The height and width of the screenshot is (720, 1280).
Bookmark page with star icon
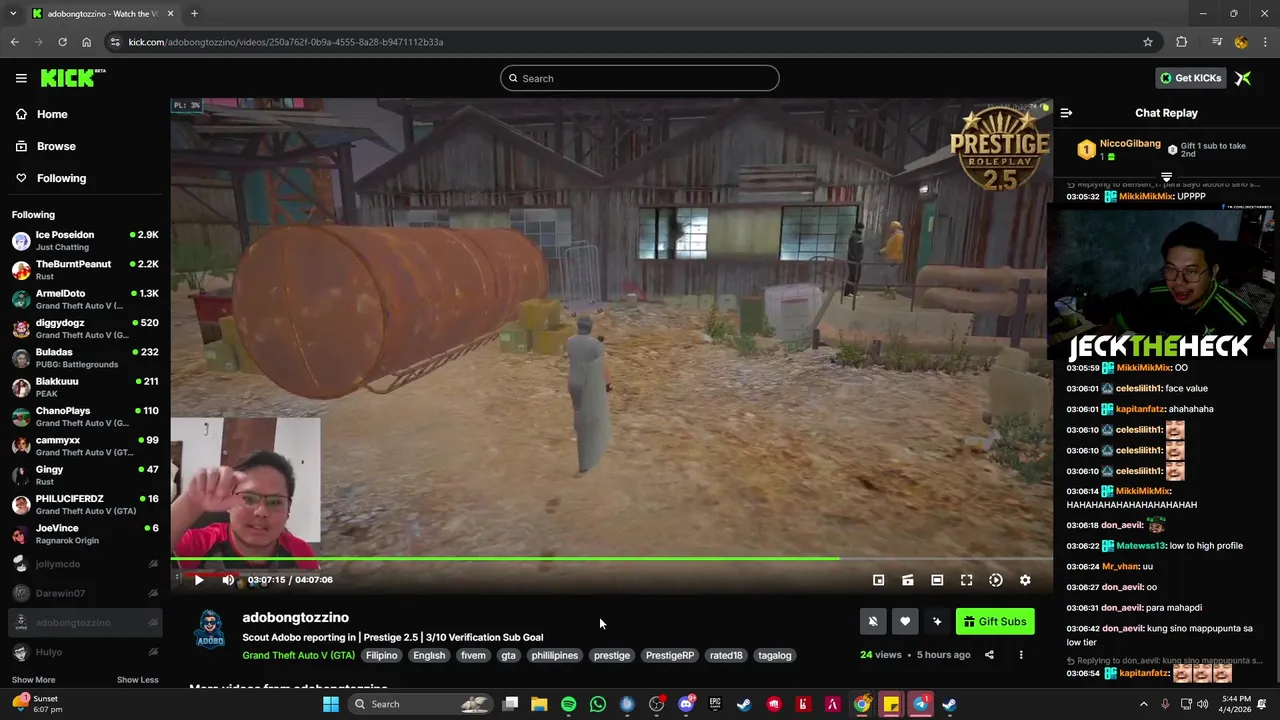[x=1148, y=42]
